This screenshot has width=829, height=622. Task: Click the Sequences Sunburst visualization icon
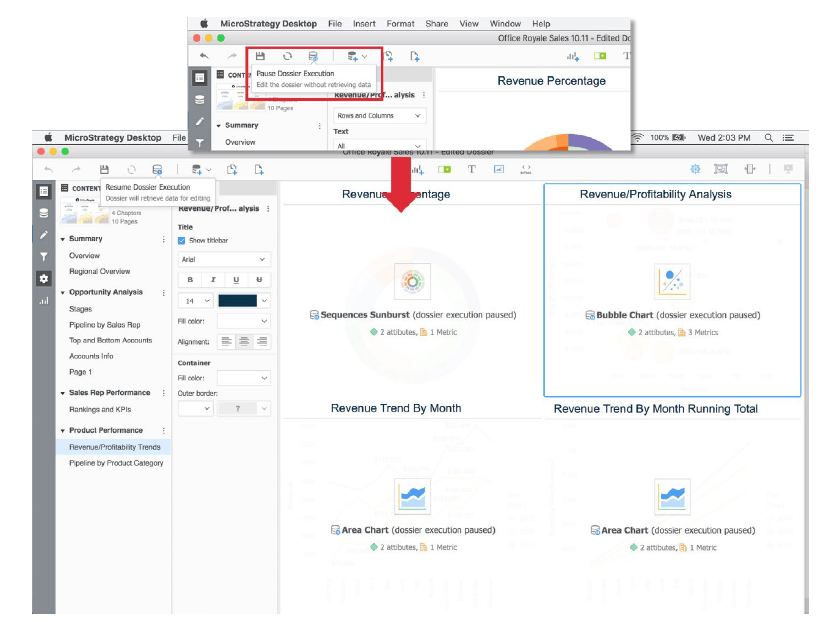pos(412,282)
